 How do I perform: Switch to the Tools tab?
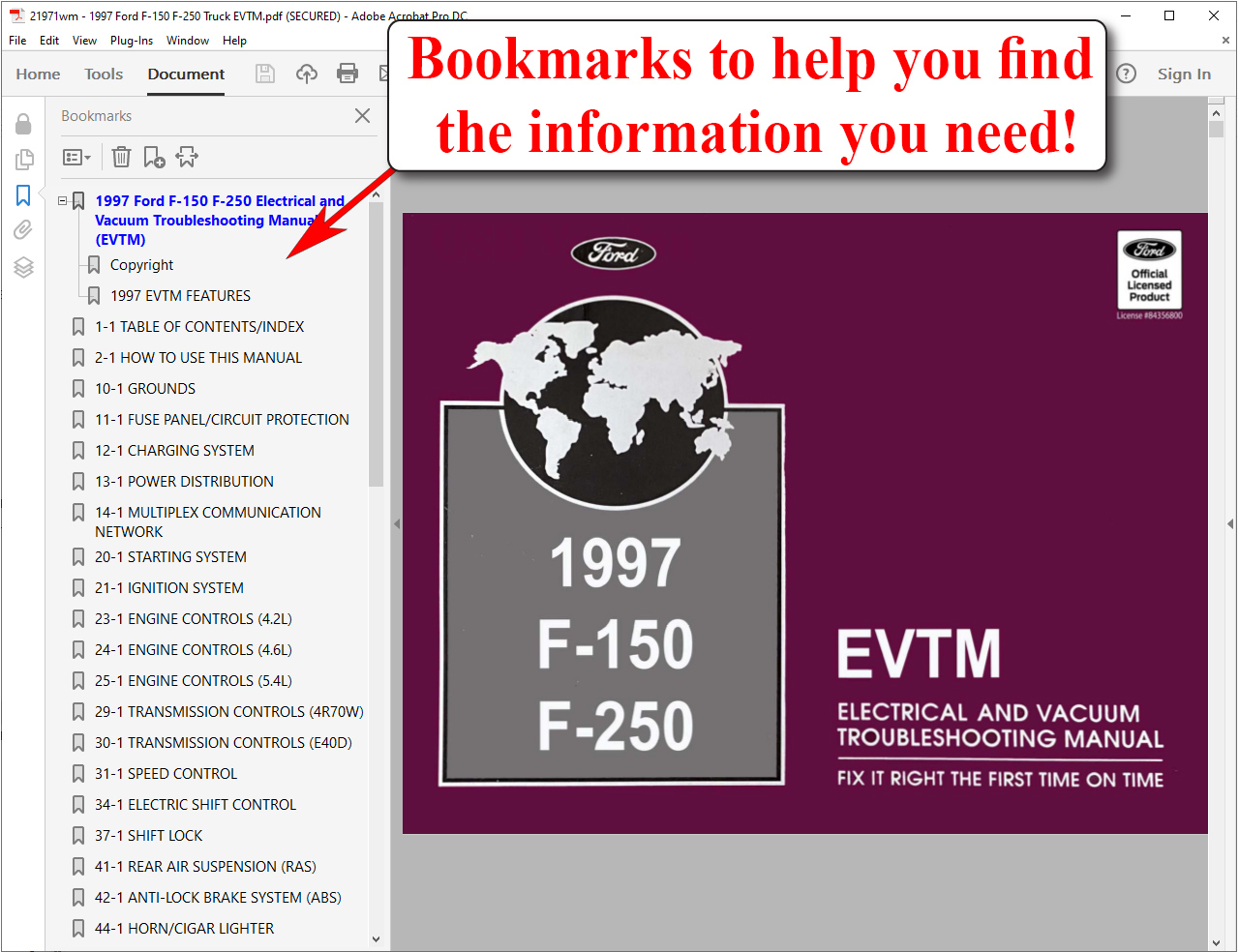click(x=104, y=74)
